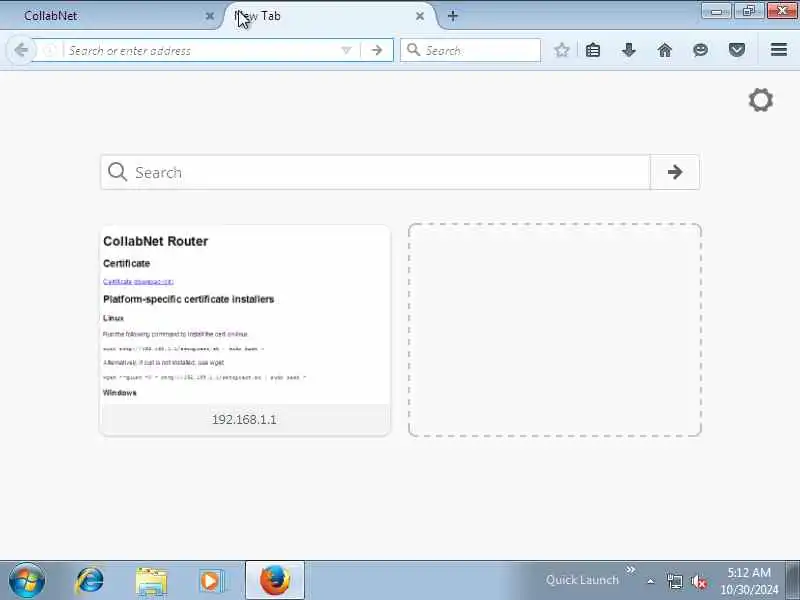This screenshot has width=800, height=600.
Task: Click the Go arrow in the address bar
Action: coord(377,50)
